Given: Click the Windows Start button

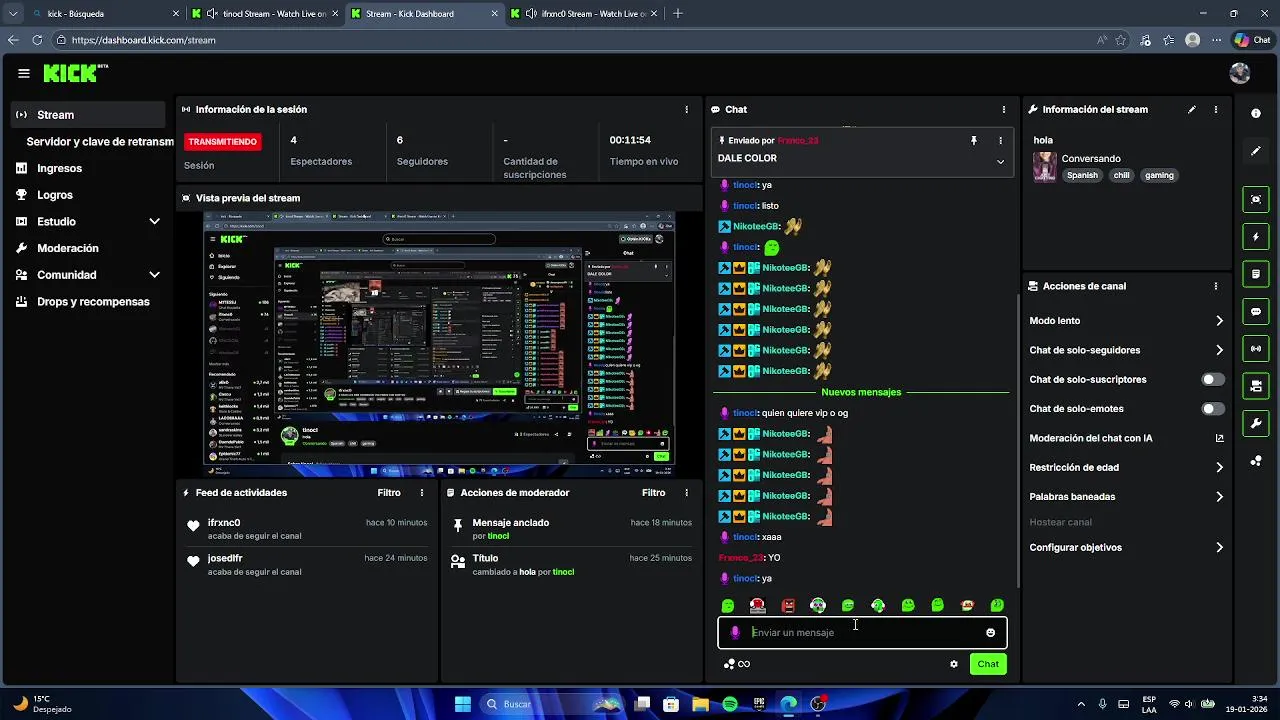Looking at the screenshot, I should tap(463, 704).
